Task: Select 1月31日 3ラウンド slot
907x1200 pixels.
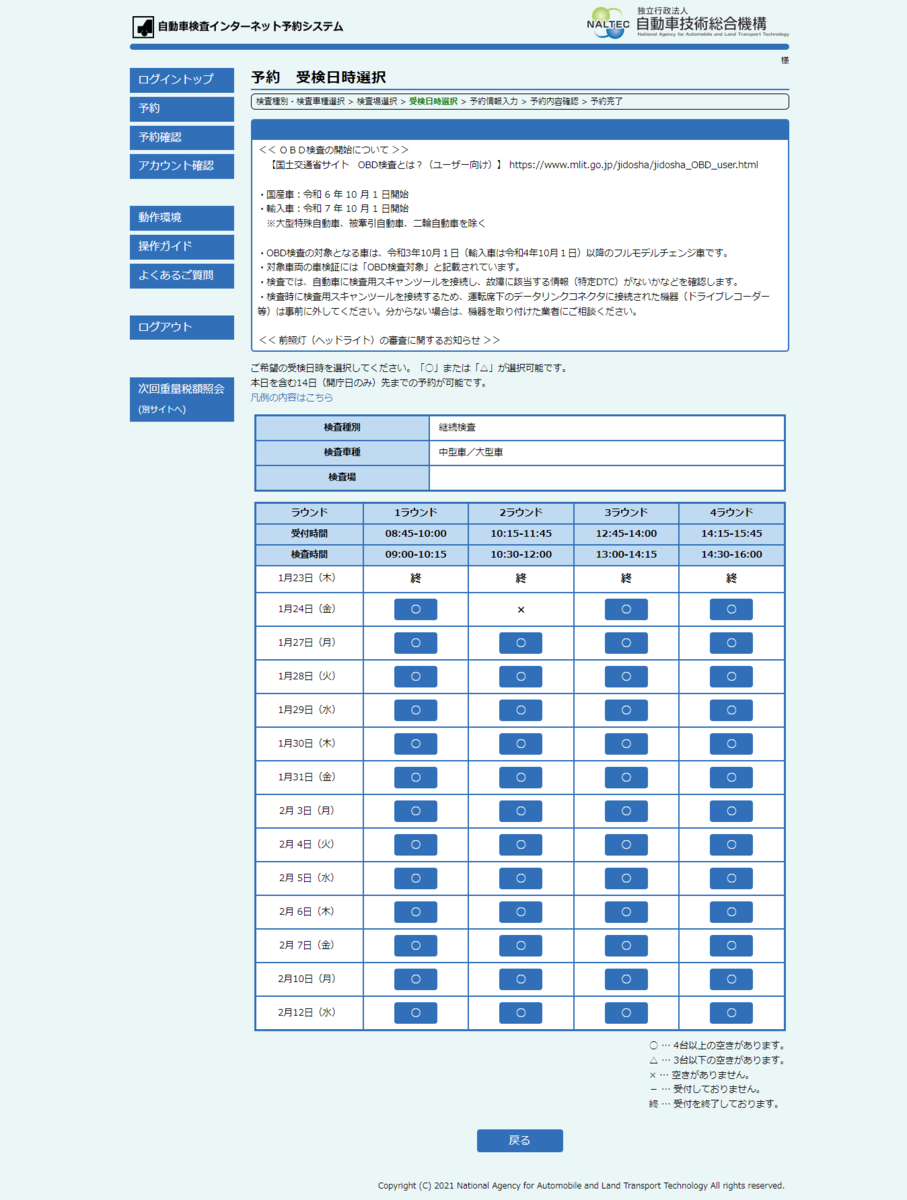Action: coord(626,778)
